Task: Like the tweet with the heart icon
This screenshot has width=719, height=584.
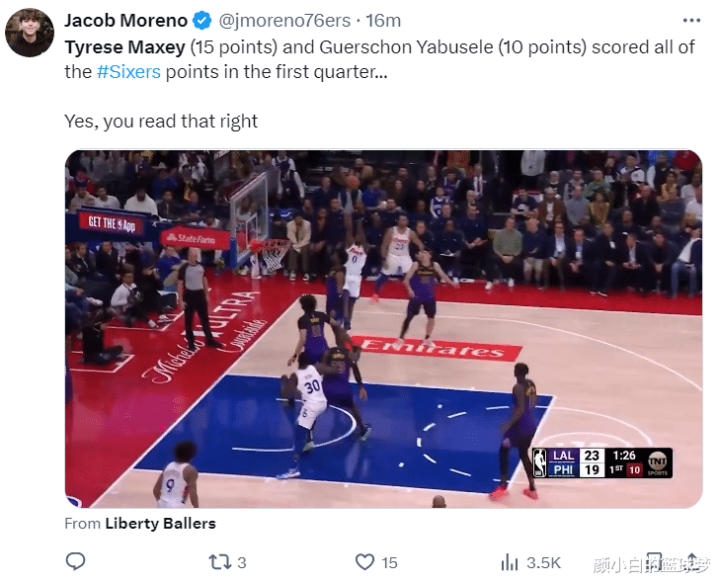Action: click(365, 562)
